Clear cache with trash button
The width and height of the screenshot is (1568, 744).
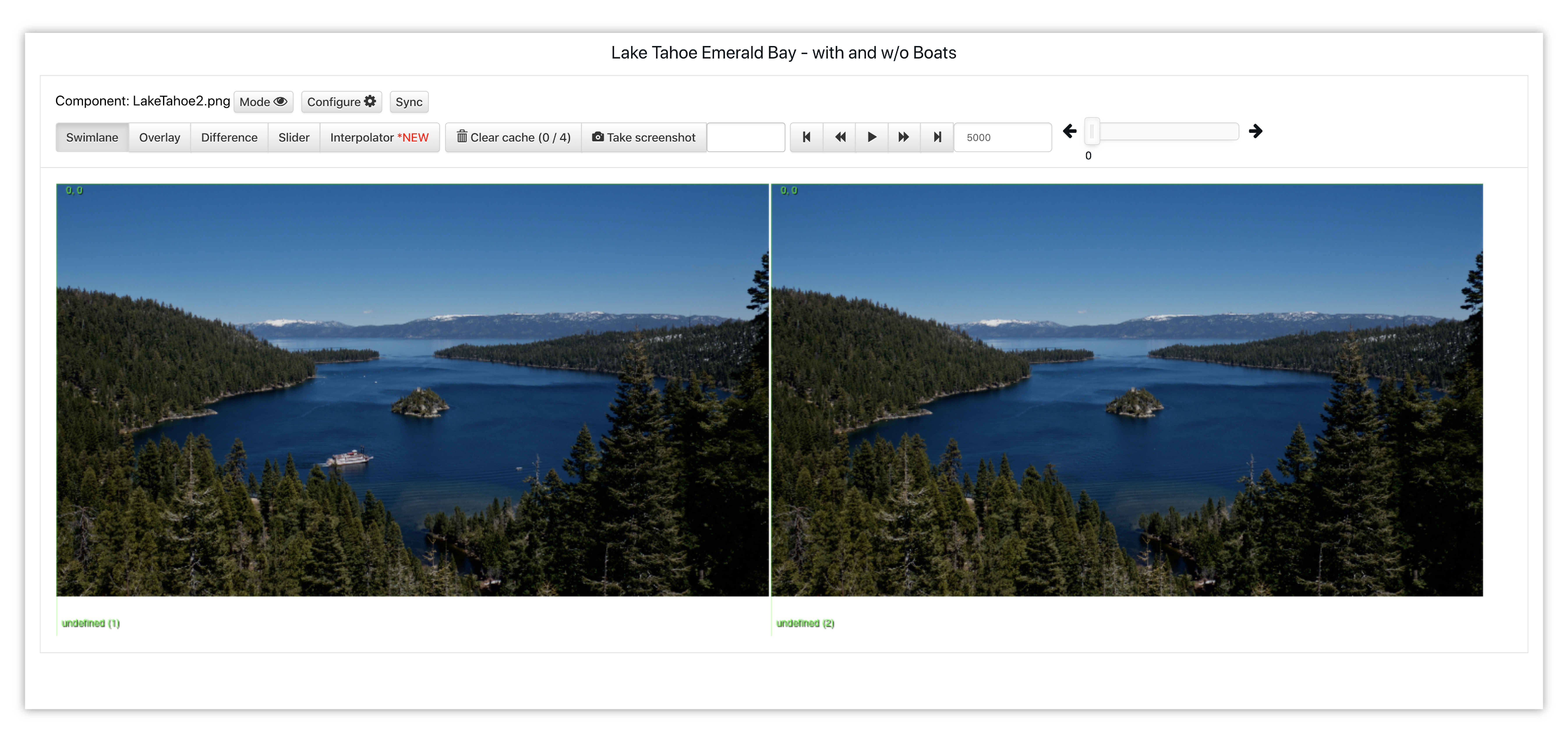514,138
